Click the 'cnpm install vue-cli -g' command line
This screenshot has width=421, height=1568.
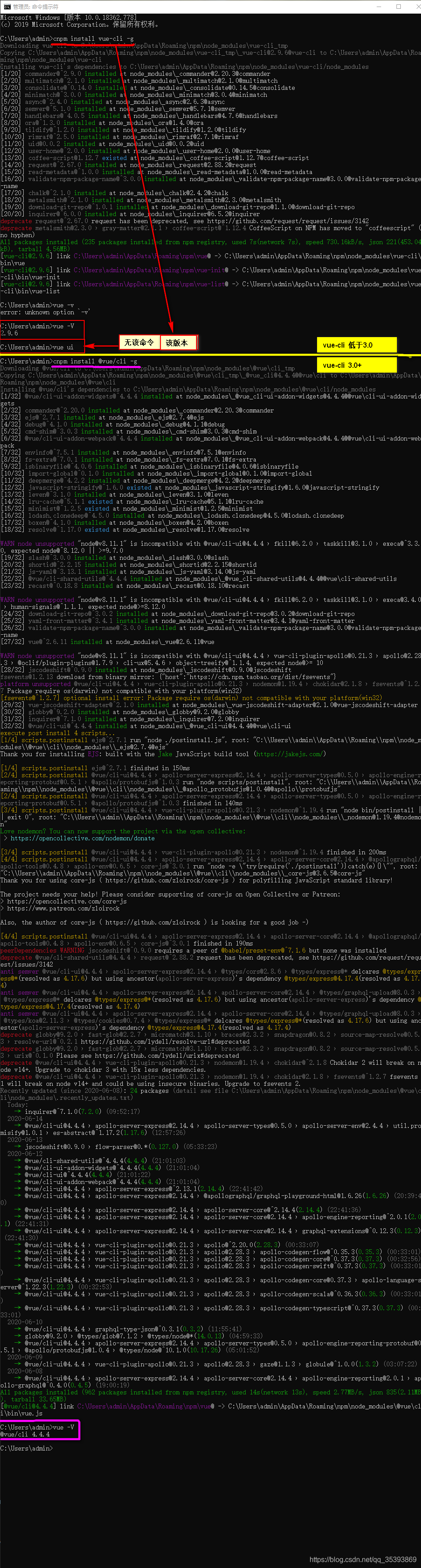(66, 38)
